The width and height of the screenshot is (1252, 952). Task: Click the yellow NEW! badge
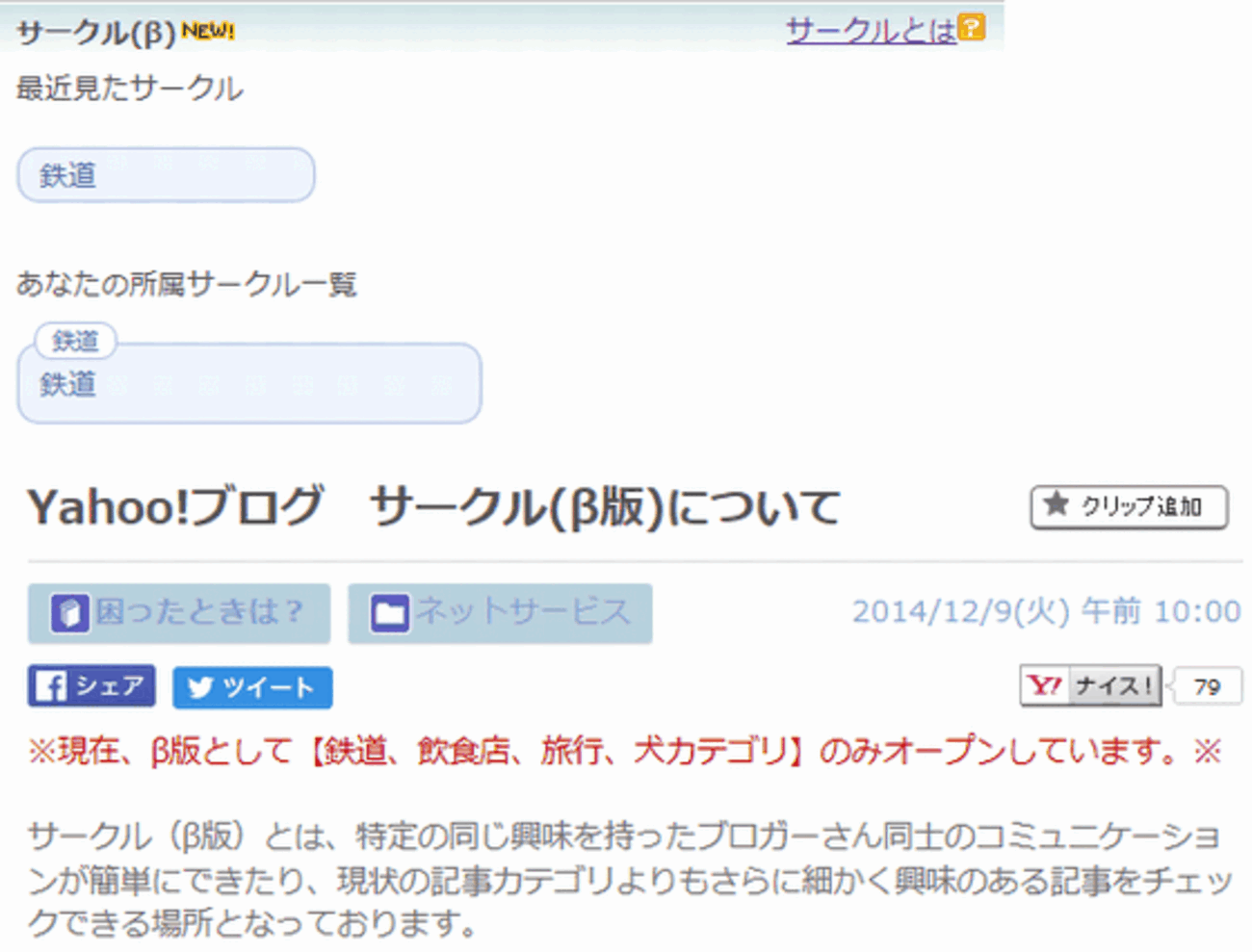click(208, 31)
